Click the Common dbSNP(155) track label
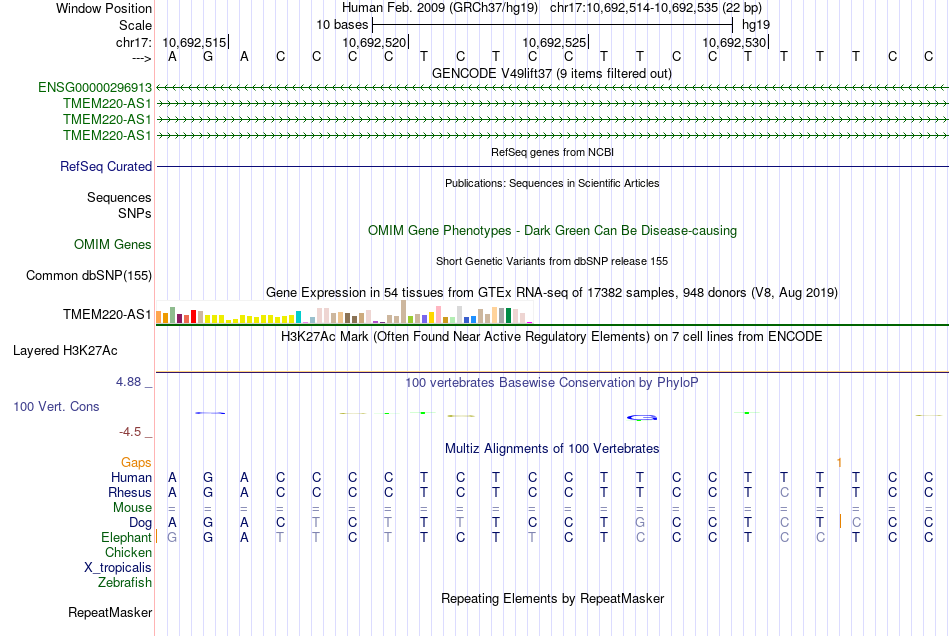Screen dimensions: 950x636 (x=89, y=276)
